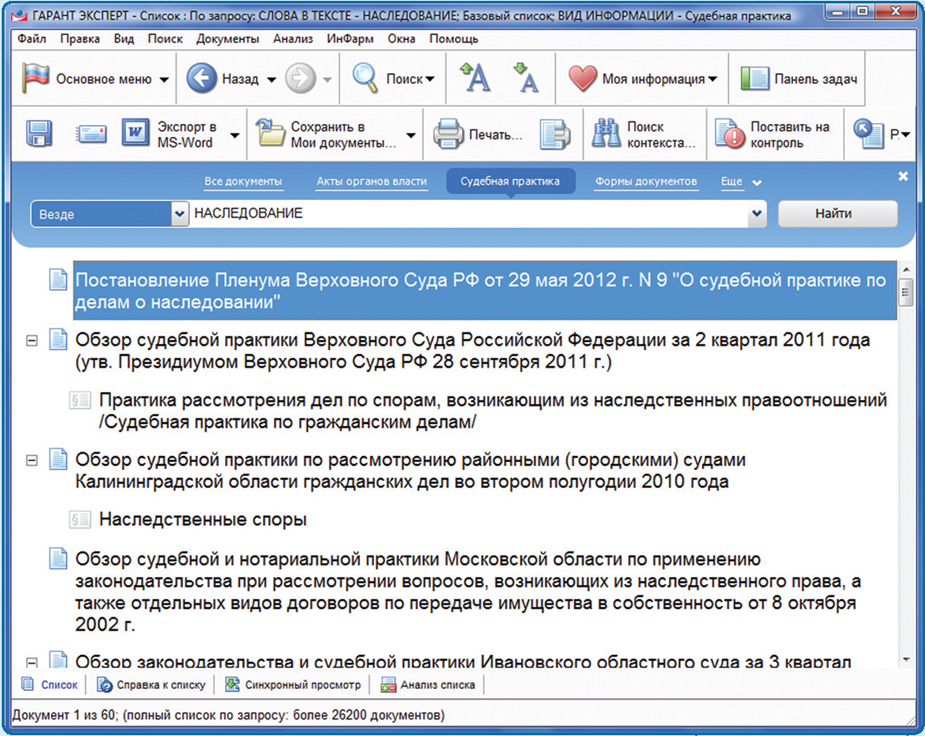Open the Моя информация dropdown
The image size is (925, 736).
[x=643, y=79]
